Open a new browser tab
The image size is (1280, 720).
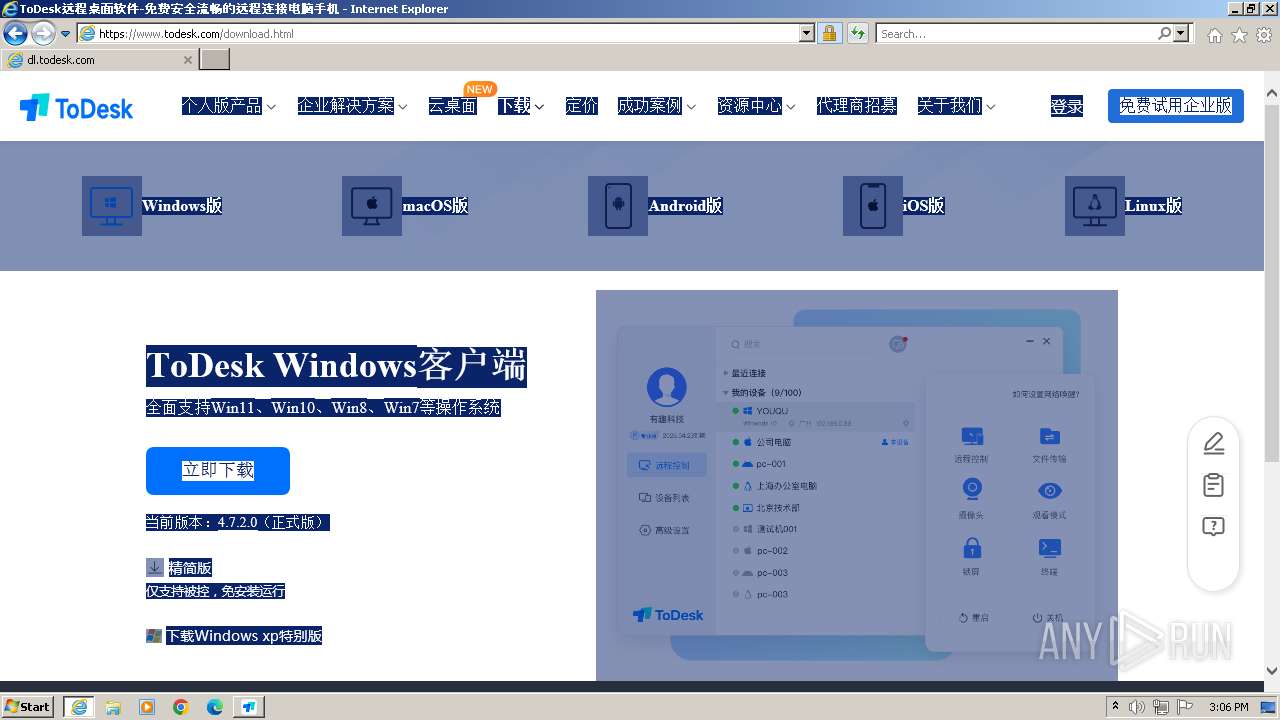tap(215, 60)
